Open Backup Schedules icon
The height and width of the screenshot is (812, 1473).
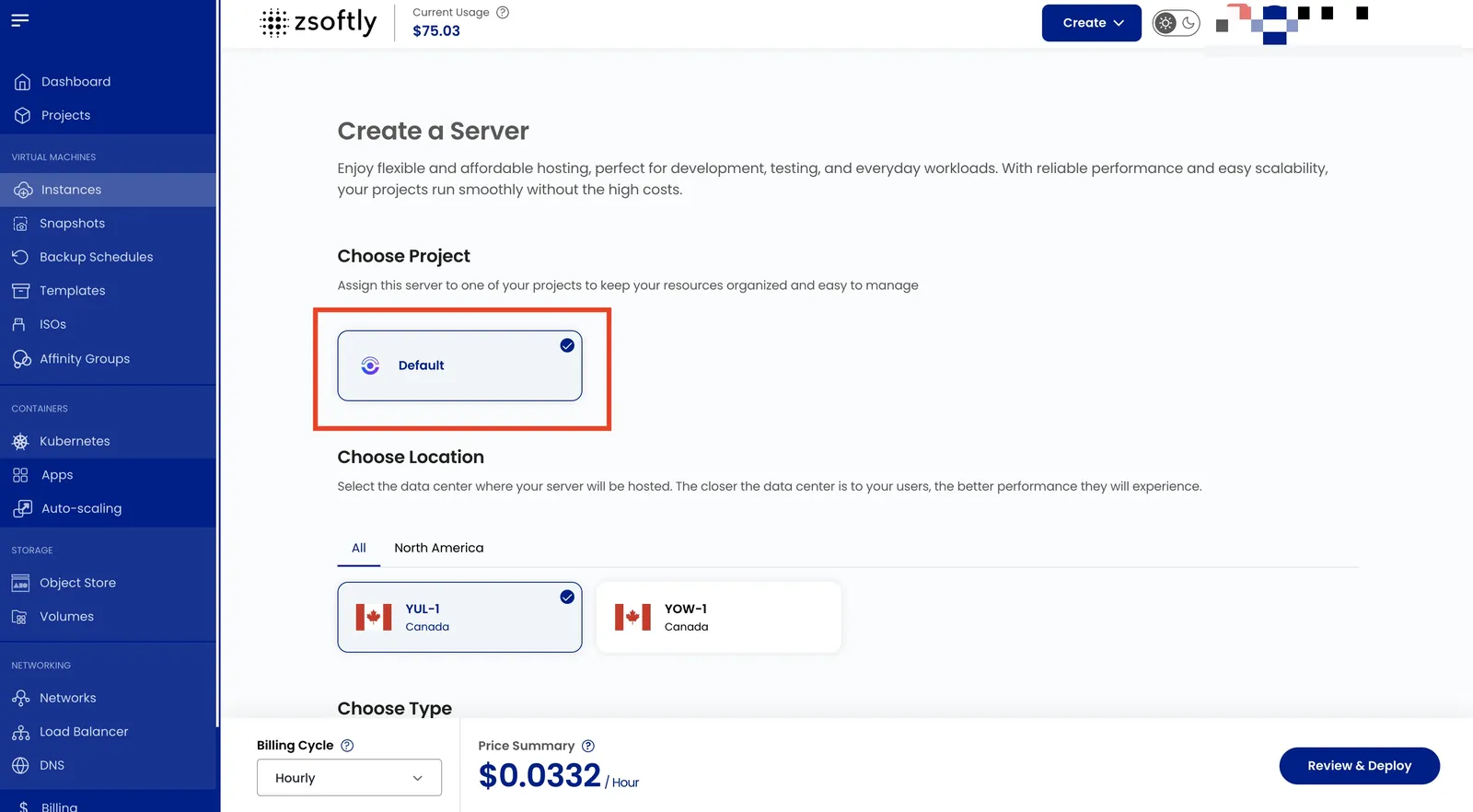tap(20, 257)
